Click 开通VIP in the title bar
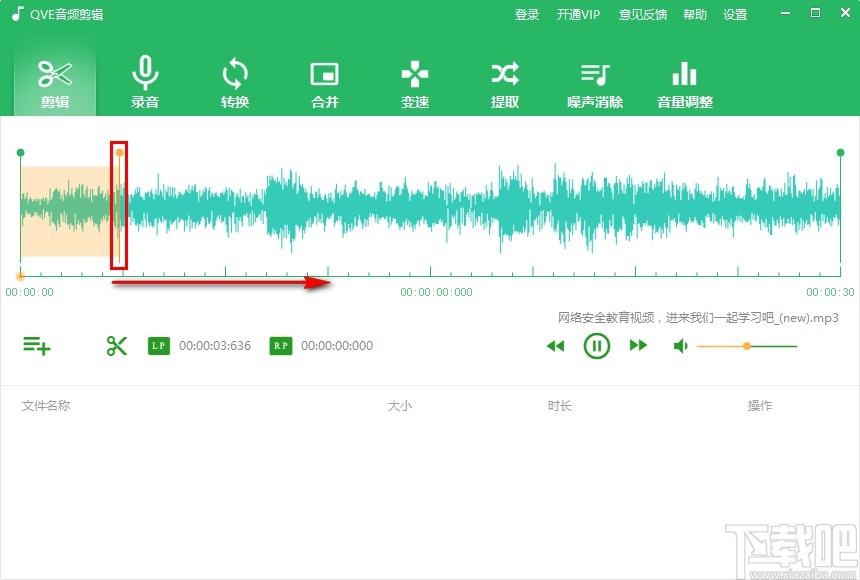Image resolution: width=860 pixels, height=580 pixels. coord(578,14)
